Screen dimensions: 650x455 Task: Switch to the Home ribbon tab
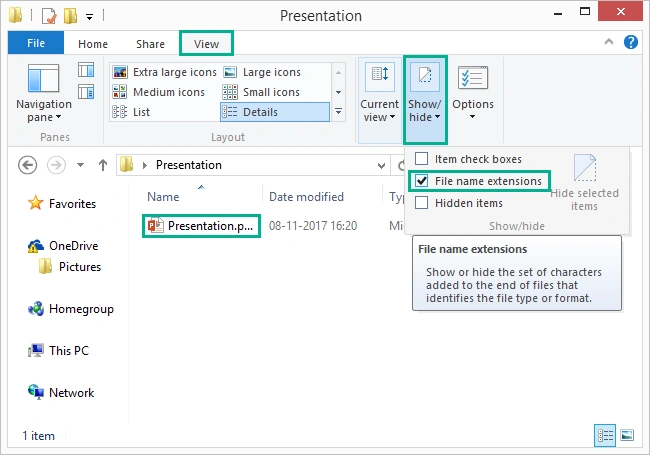(93, 44)
